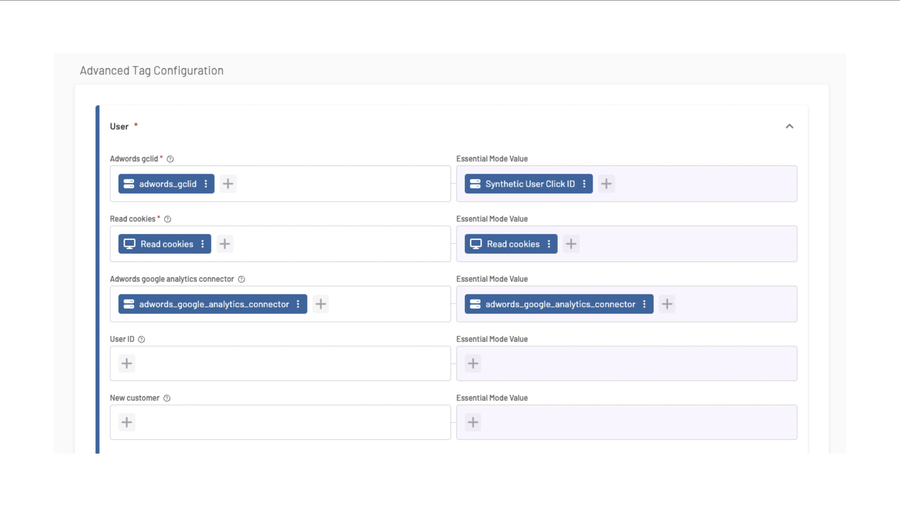Click the help icon beside Adwords gclid
The height and width of the screenshot is (505, 900).
(x=170, y=159)
